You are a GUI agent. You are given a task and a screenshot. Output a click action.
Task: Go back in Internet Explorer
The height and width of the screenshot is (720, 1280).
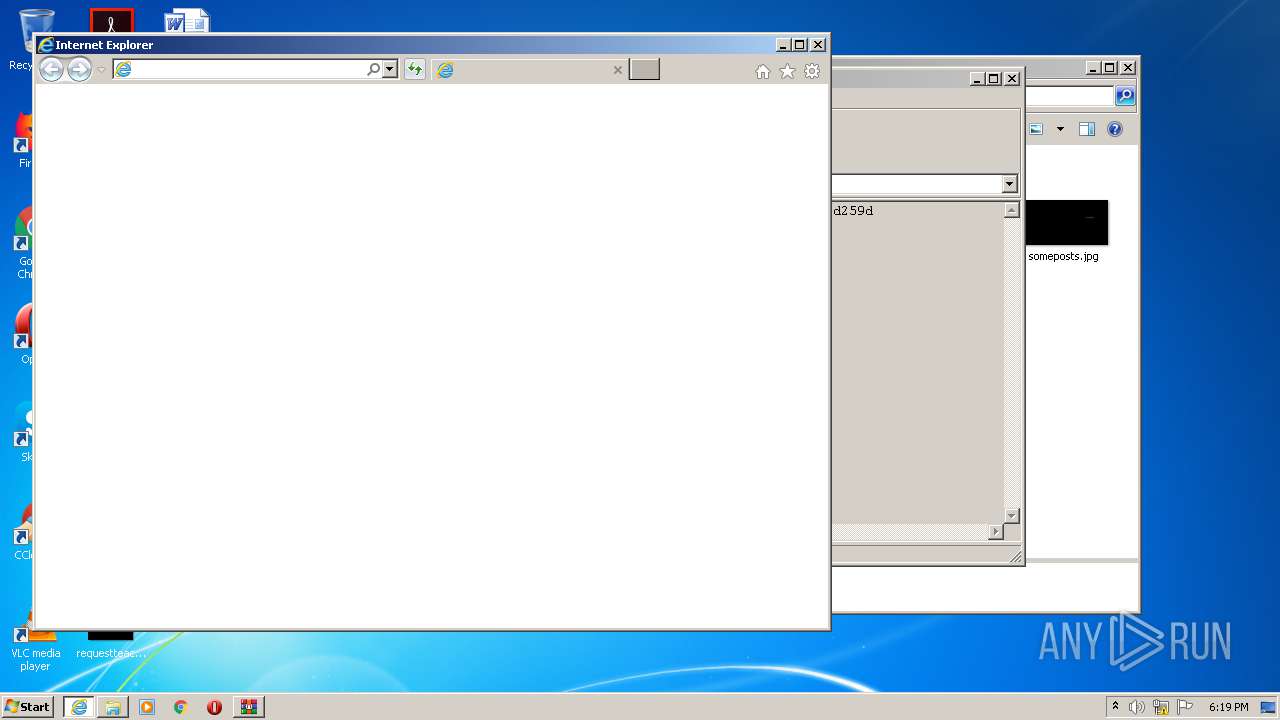(51, 70)
